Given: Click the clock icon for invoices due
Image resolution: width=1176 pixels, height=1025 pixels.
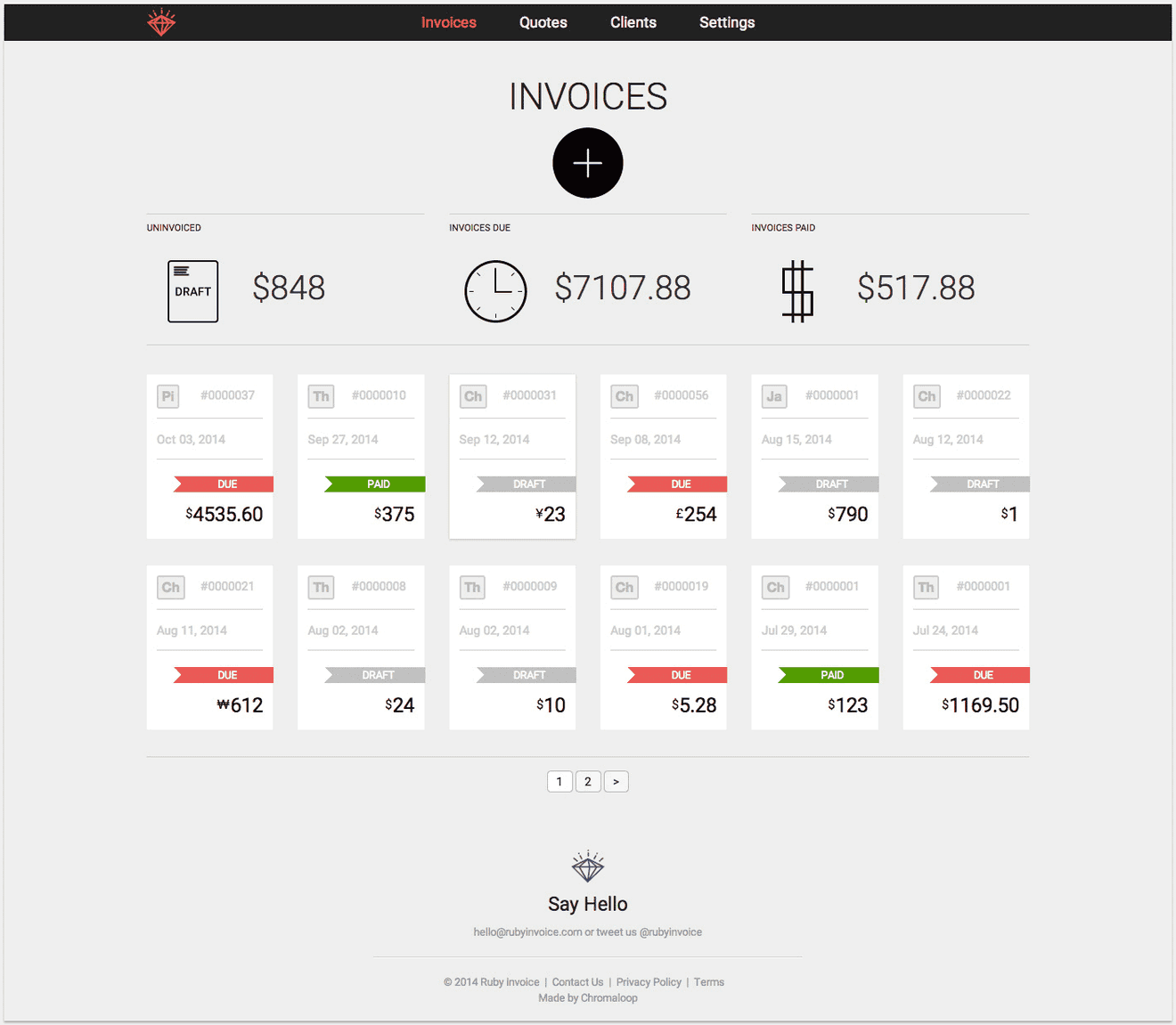Looking at the screenshot, I should coord(496,291).
